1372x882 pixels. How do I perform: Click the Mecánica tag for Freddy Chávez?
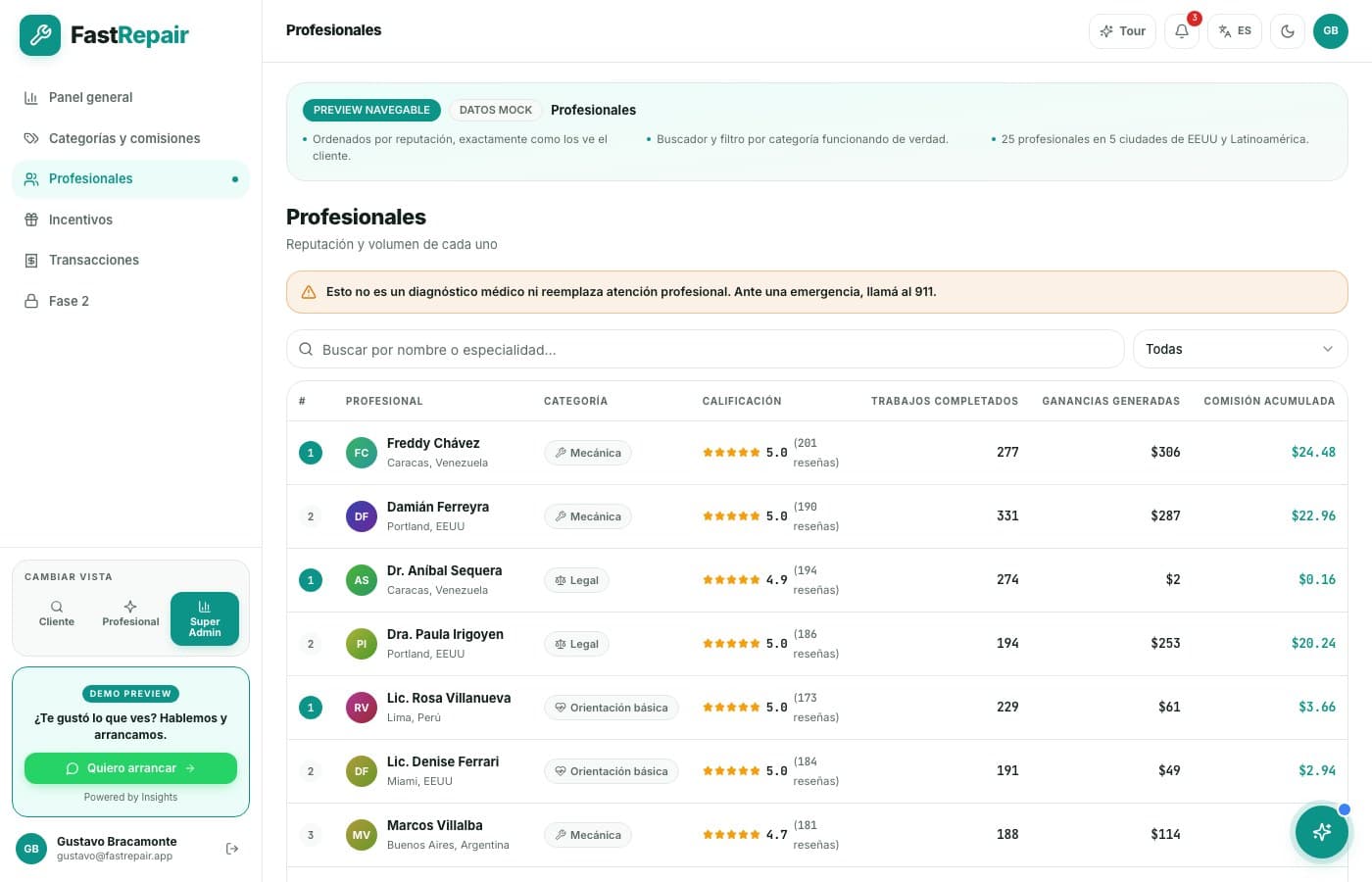coord(588,453)
